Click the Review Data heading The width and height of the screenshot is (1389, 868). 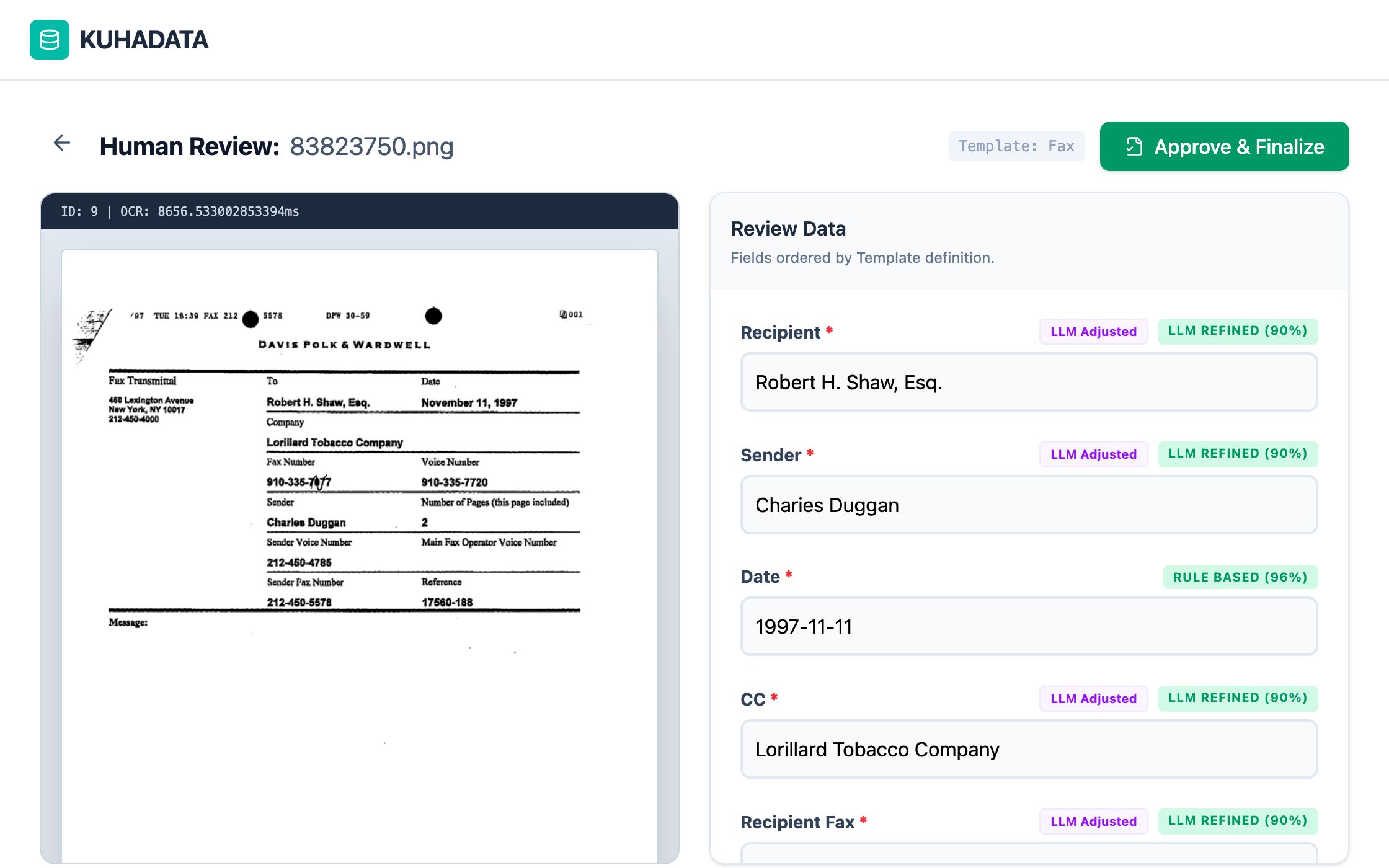tap(788, 229)
